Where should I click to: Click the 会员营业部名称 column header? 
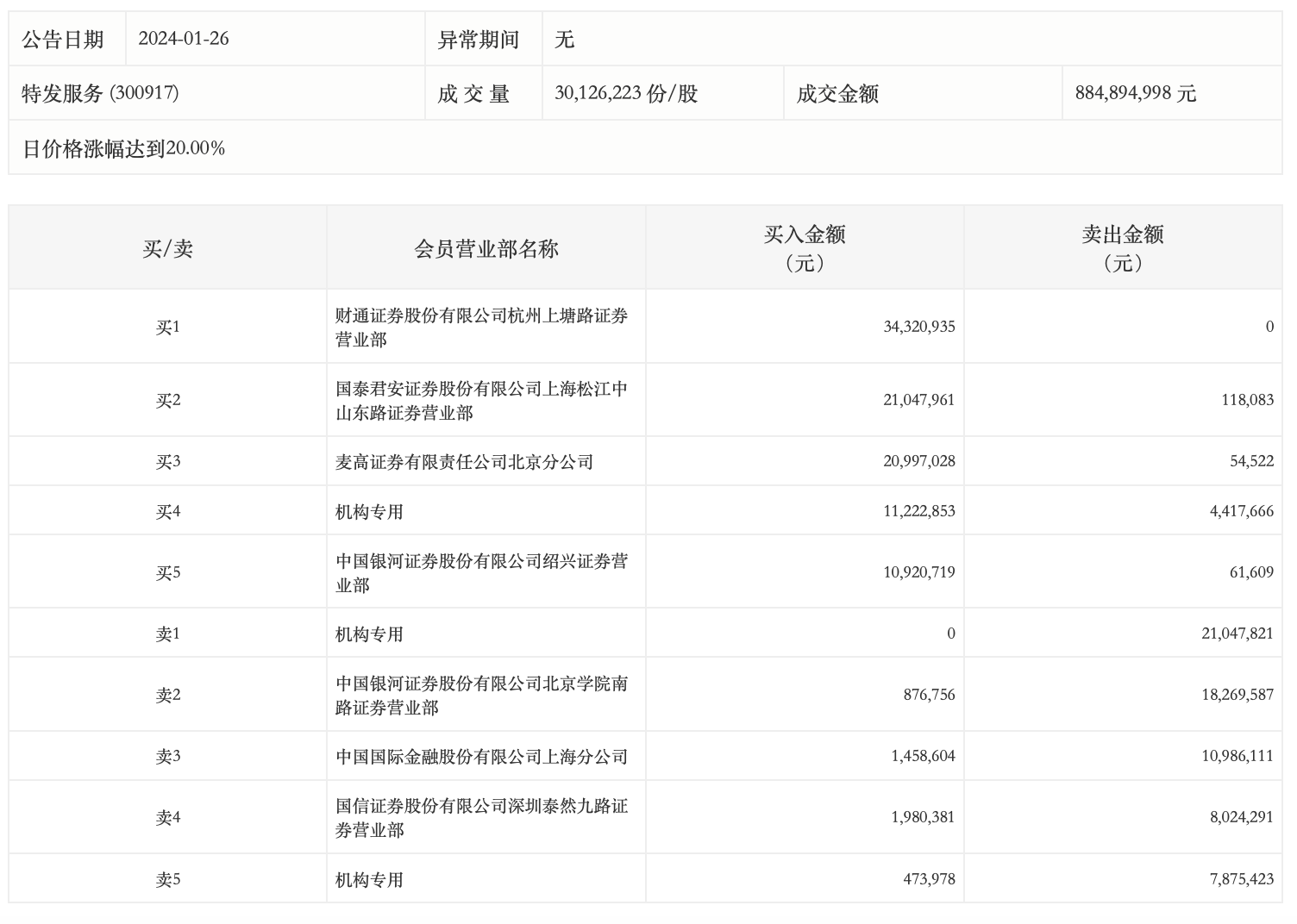pos(486,248)
